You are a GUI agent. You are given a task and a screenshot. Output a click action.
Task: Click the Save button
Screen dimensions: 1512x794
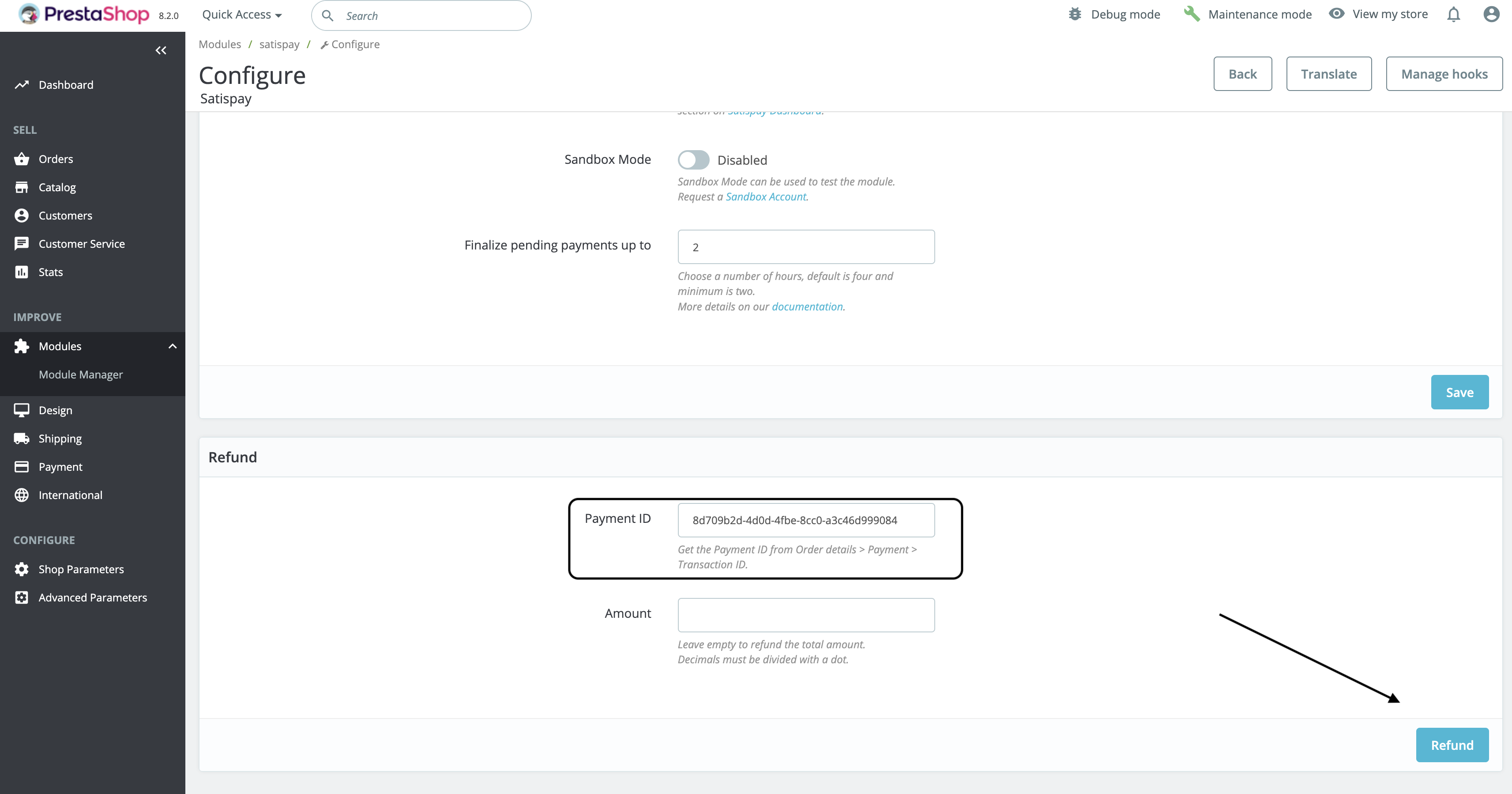[x=1459, y=392]
